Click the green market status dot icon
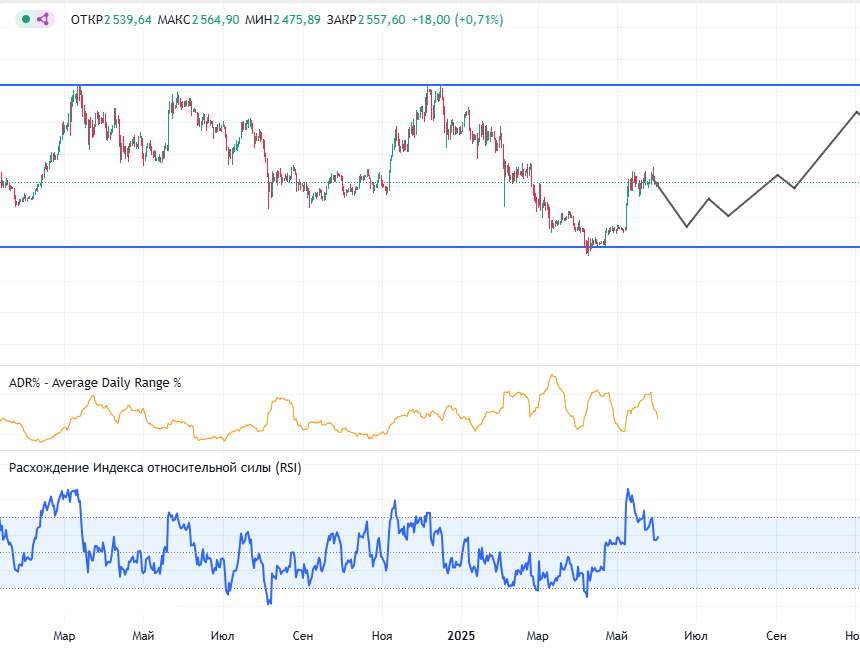 (x=26, y=20)
